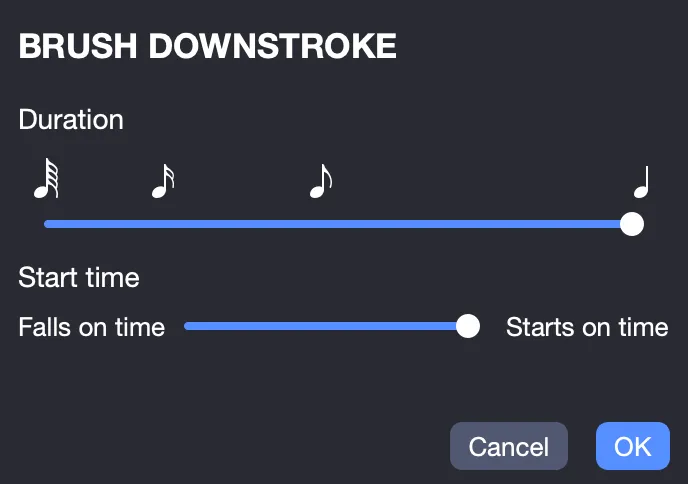The height and width of the screenshot is (484, 688).
Task: Set Duration slider between eighth and quarter notes
Action: (x=481, y=224)
